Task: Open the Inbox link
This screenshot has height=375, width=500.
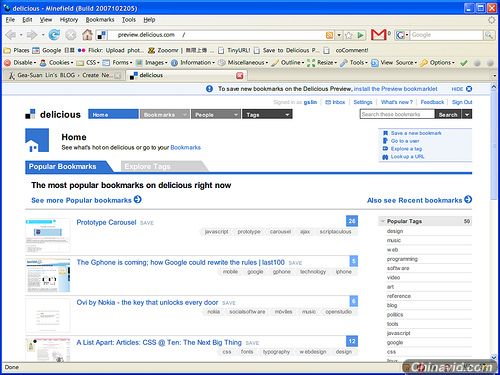Action: pos(335,102)
